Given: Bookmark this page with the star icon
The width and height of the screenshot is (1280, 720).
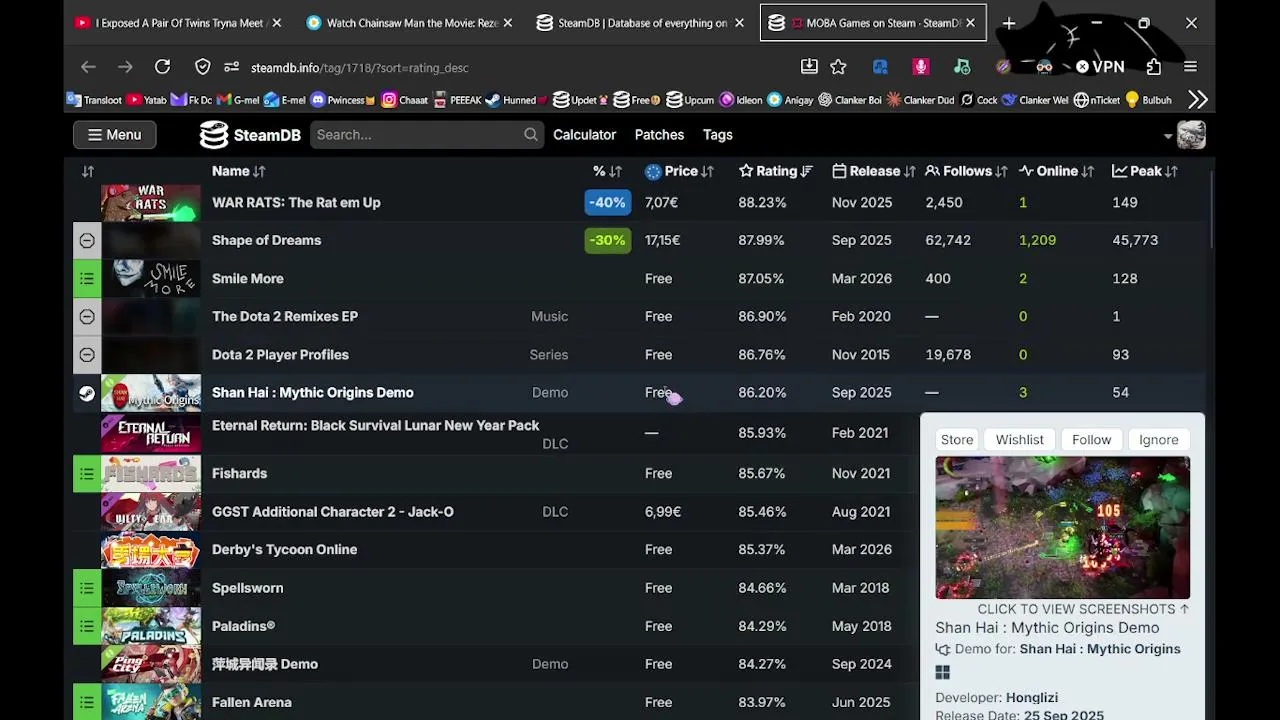Looking at the screenshot, I should pos(838,67).
